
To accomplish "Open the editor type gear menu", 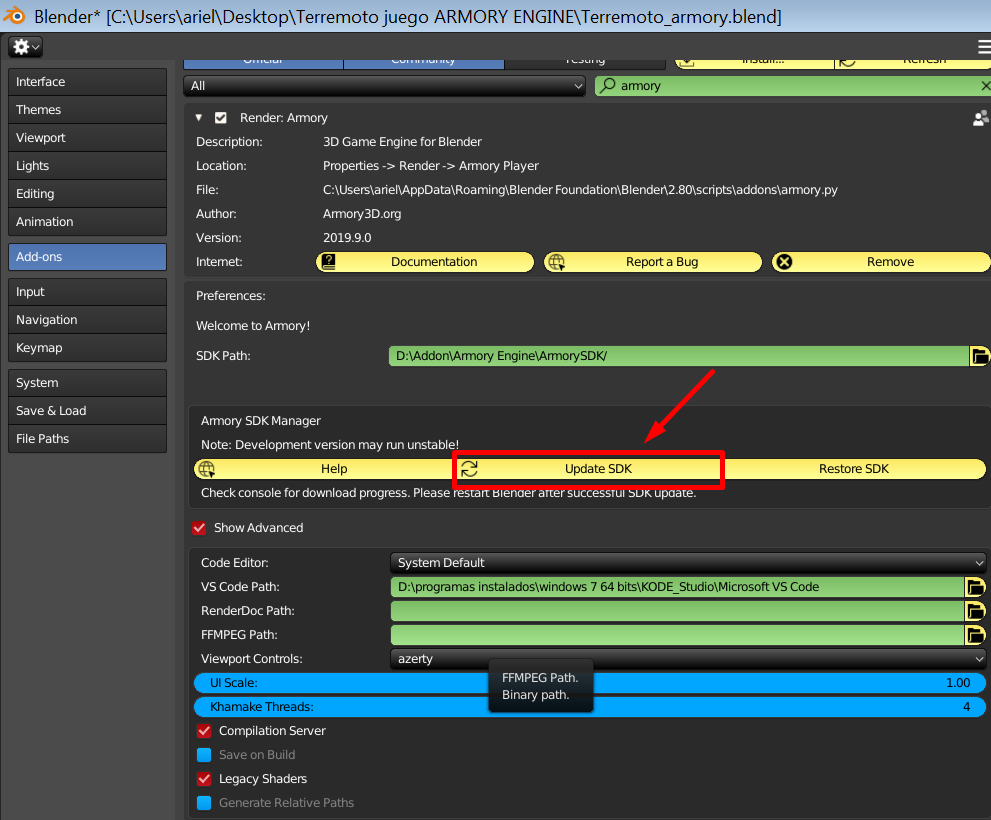I will click(x=25, y=47).
